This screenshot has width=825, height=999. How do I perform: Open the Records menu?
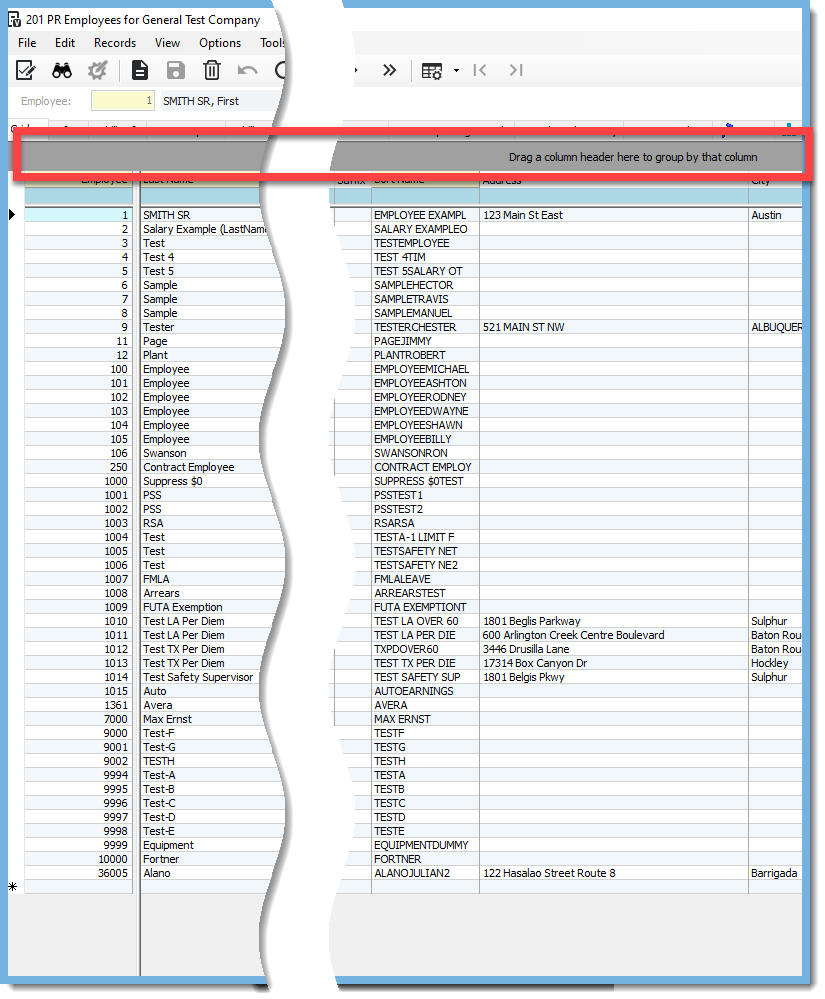[115, 43]
